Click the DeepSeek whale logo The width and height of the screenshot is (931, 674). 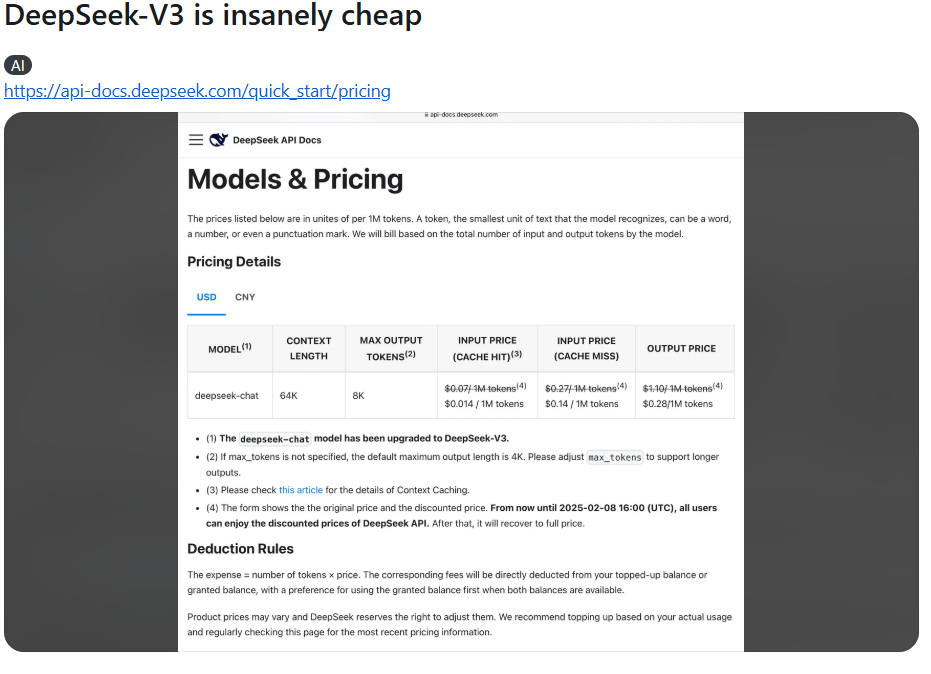point(218,140)
